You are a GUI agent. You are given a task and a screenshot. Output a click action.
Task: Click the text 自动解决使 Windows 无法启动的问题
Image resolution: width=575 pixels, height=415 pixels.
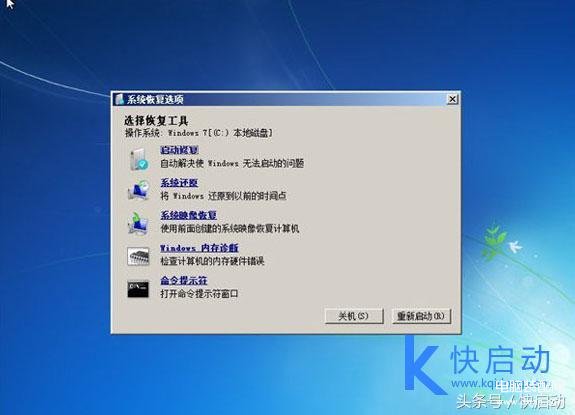pyautogui.click(x=232, y=163)
